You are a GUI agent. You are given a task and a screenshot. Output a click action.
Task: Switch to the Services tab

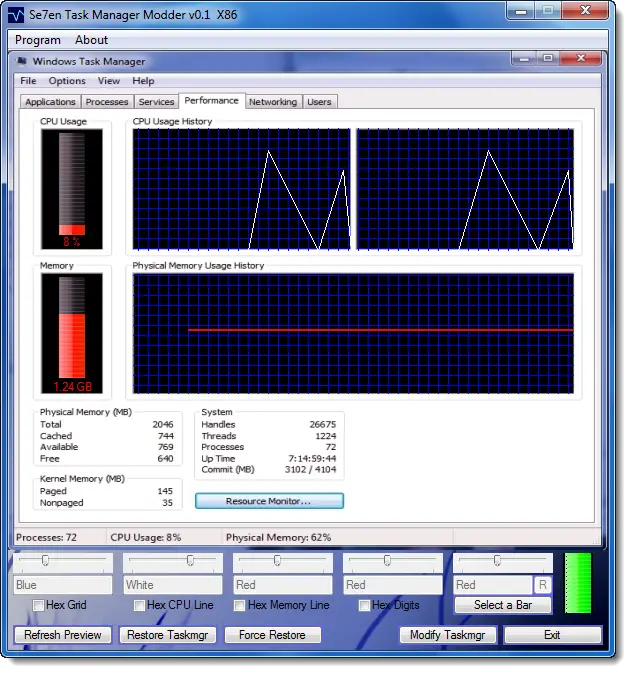tap(156, 102)
